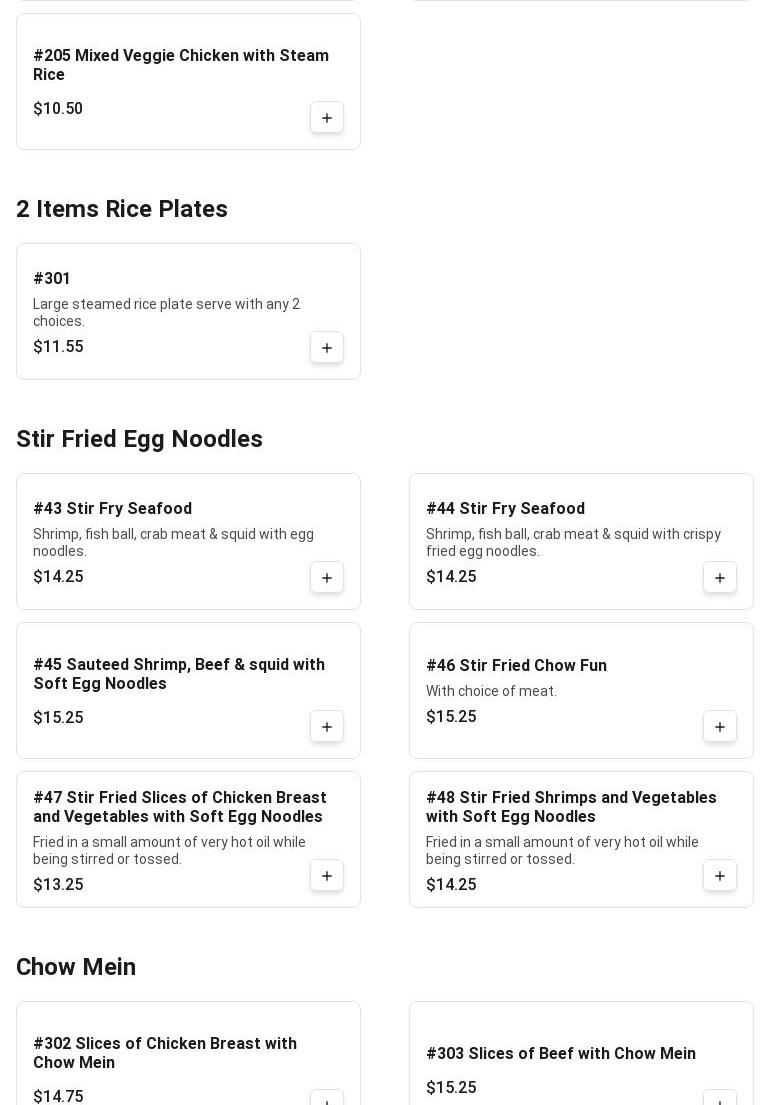Open #303 Slices of Beef Chow Mein
The image size is (770, 1105).
coord(560,1054)
